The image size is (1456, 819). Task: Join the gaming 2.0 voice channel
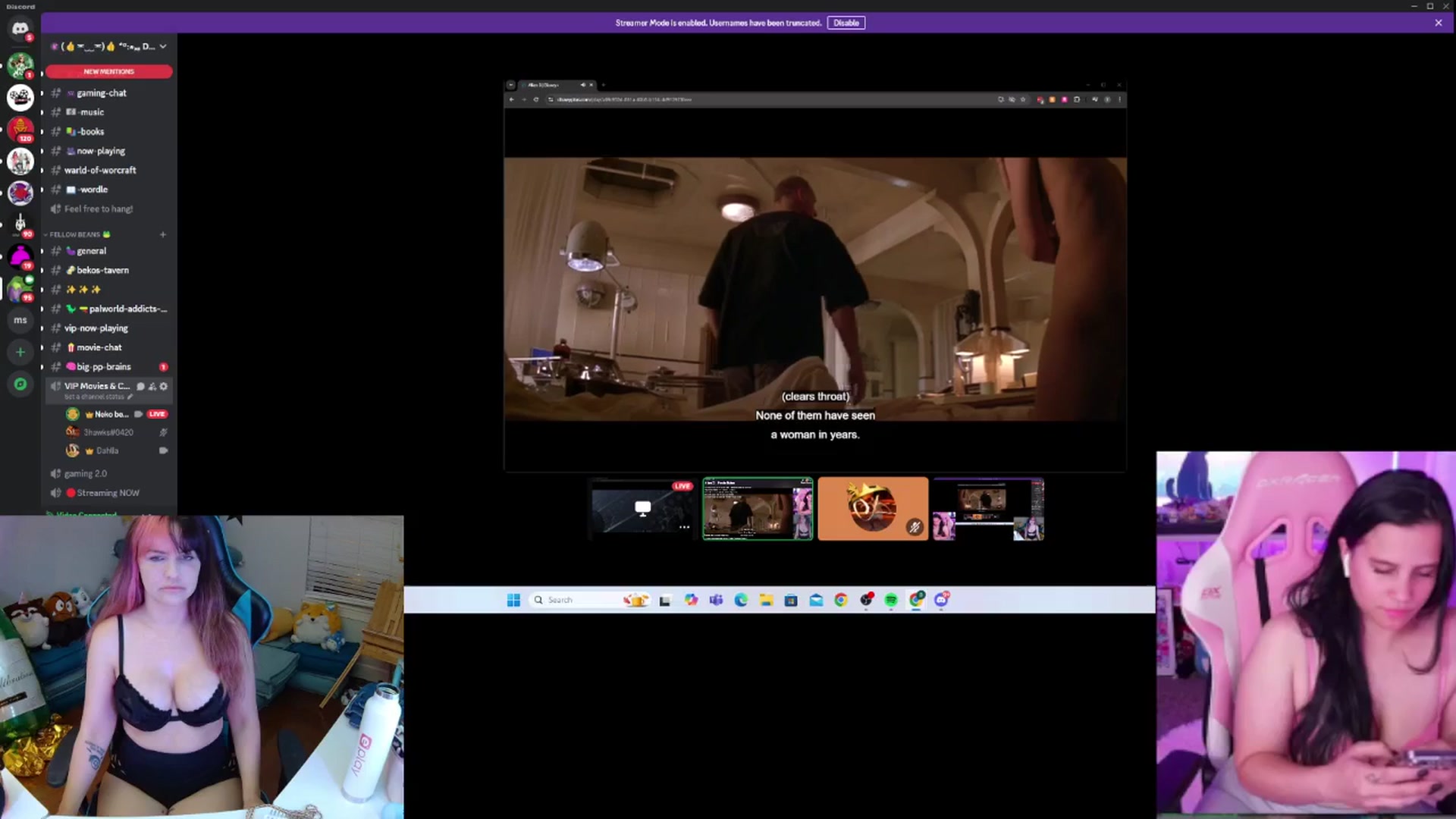click(109, 474)
